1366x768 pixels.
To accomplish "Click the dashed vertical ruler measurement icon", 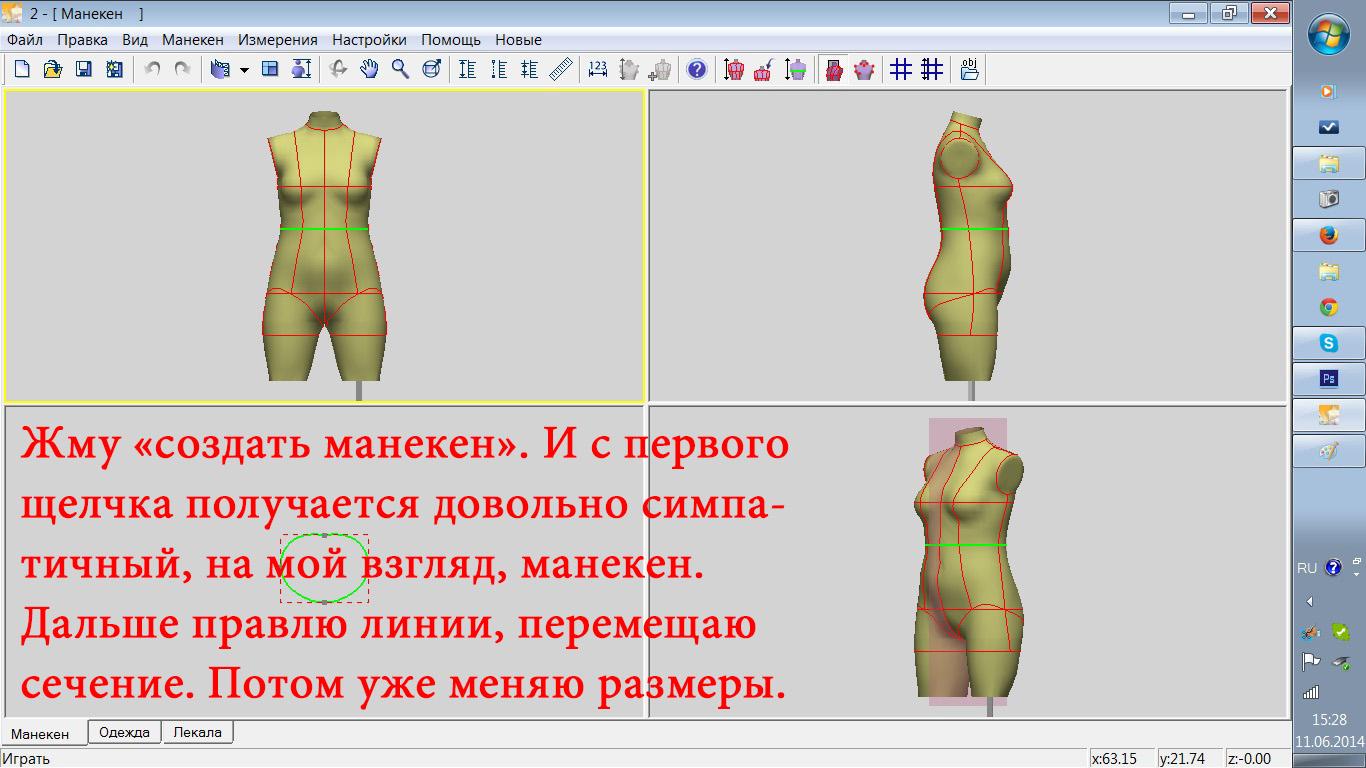I will (499, 69).
